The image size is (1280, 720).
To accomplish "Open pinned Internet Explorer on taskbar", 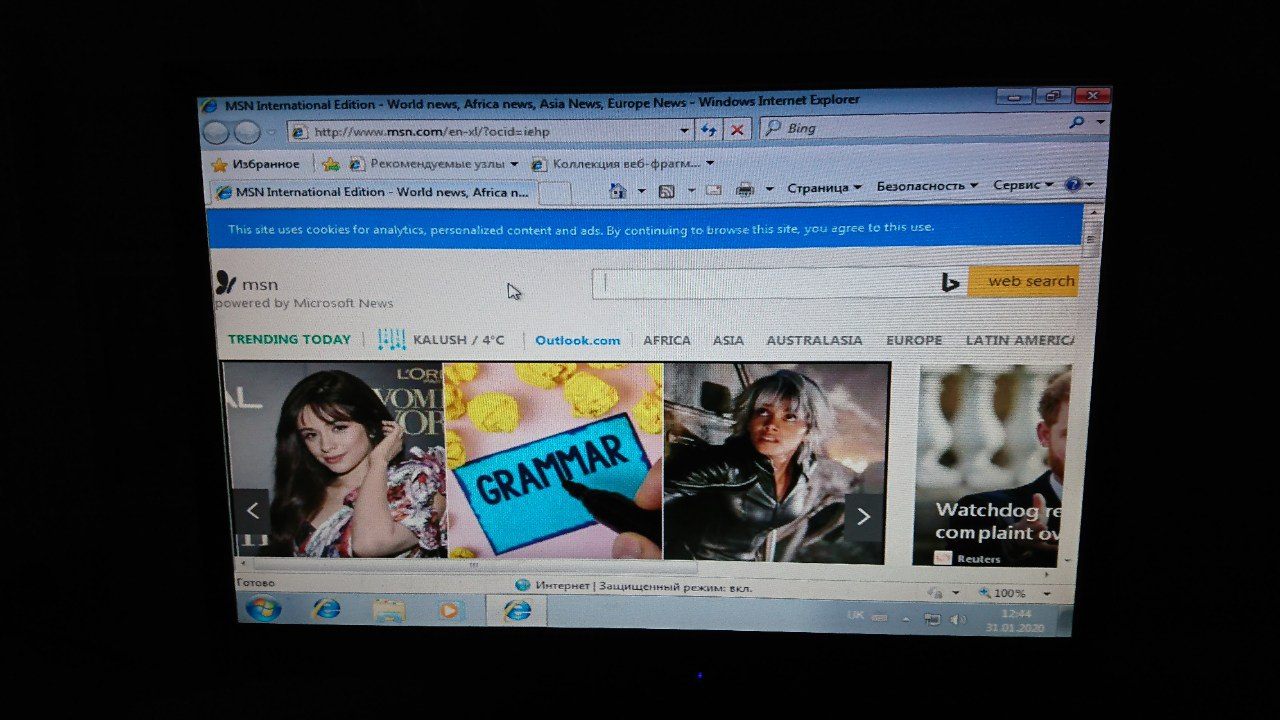I will (x=326, y=608).
